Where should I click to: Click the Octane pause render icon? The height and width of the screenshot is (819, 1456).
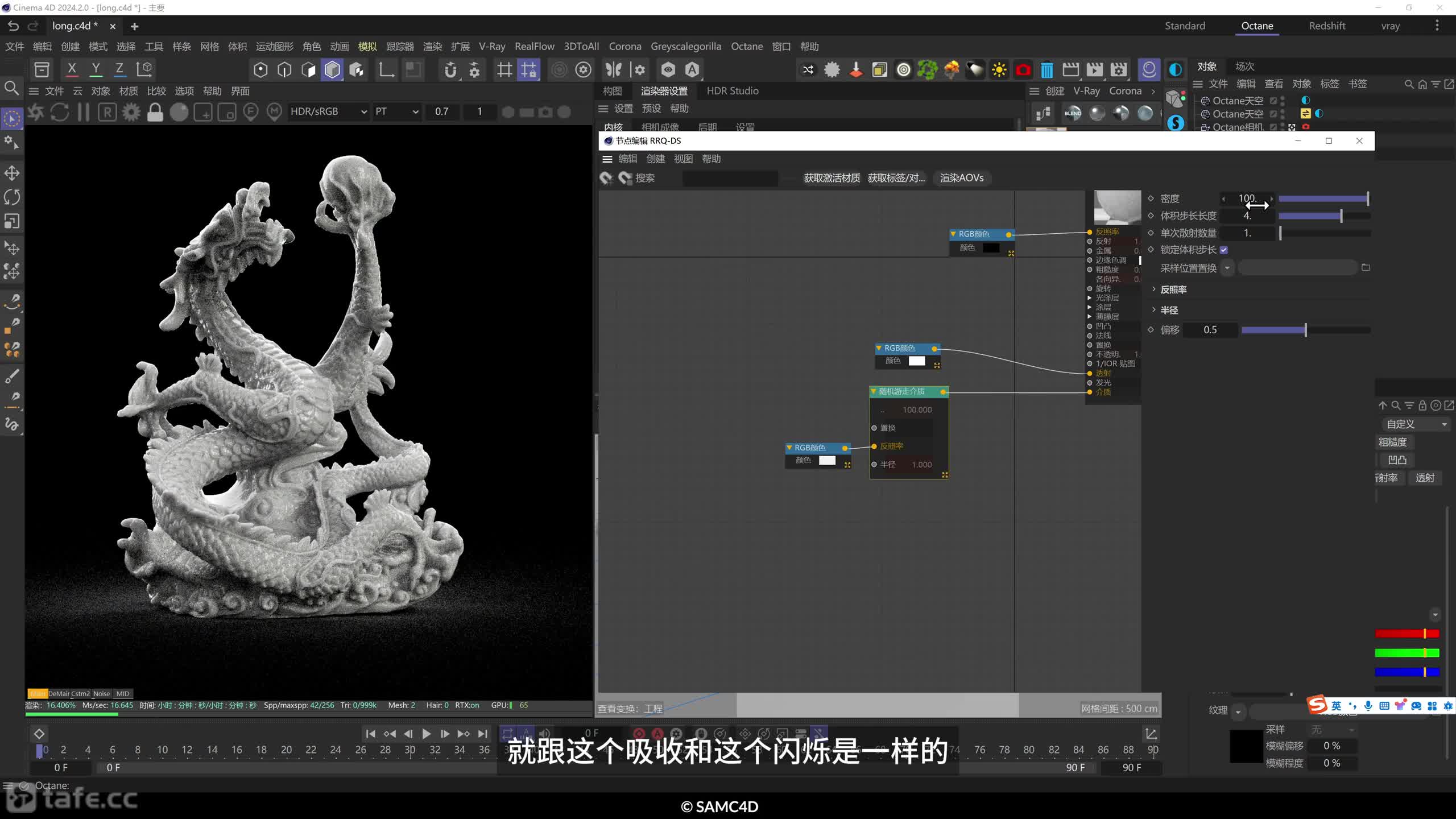pos(84,112)
